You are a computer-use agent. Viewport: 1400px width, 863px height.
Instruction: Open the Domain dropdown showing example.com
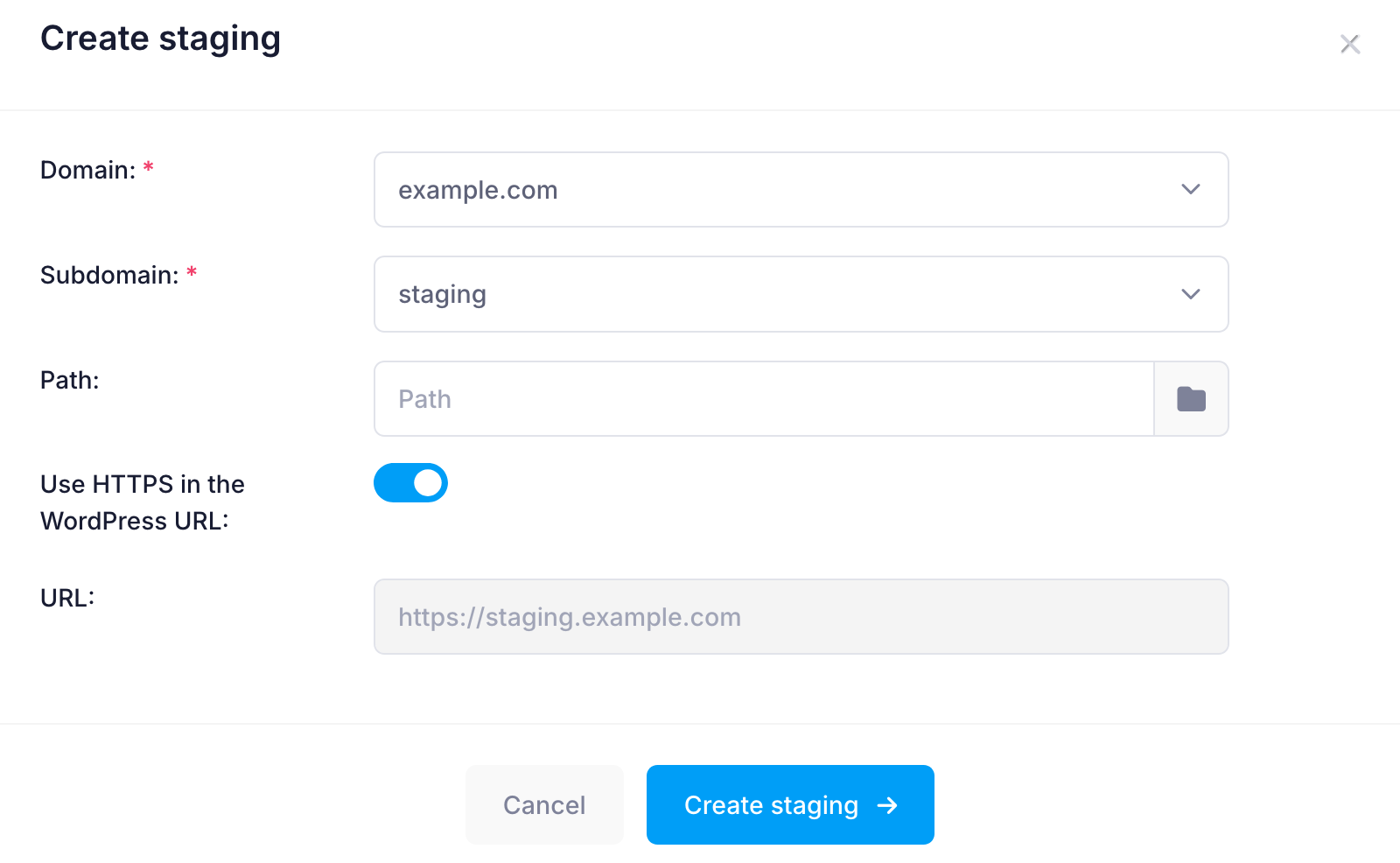[x=801, y=189]
